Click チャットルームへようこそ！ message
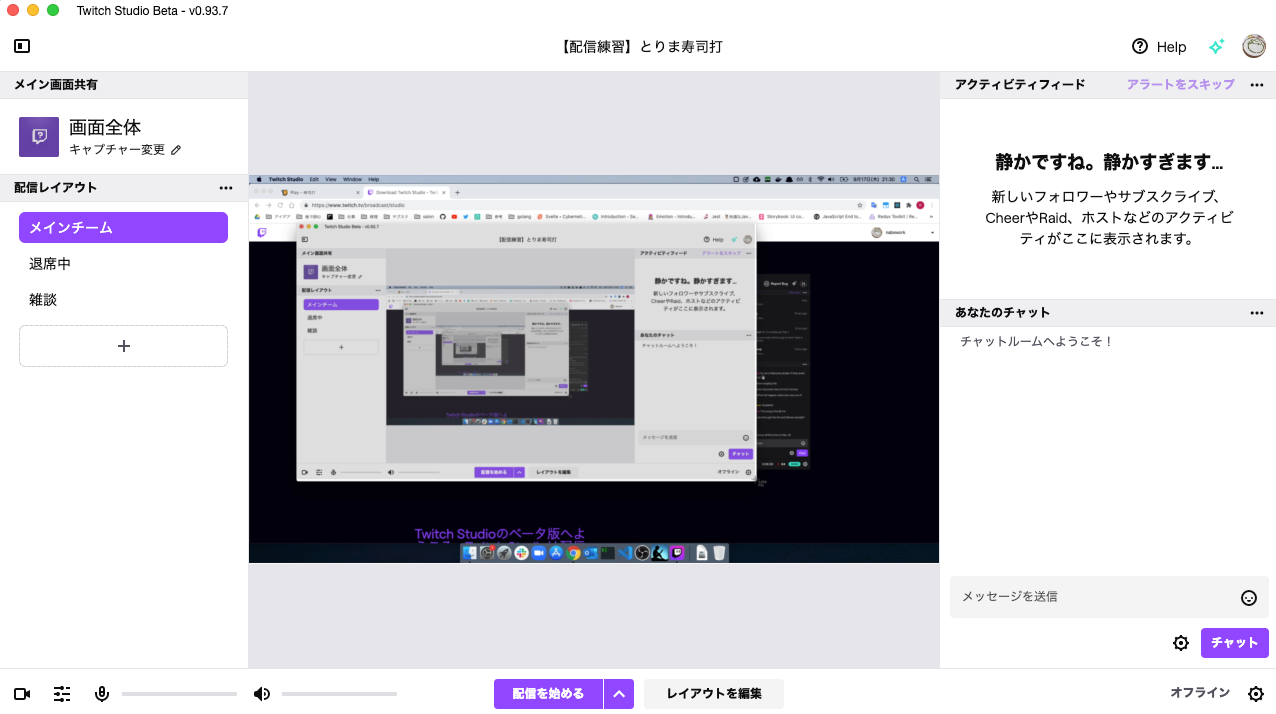The image size is (1276, 714). pos(1037,342)
